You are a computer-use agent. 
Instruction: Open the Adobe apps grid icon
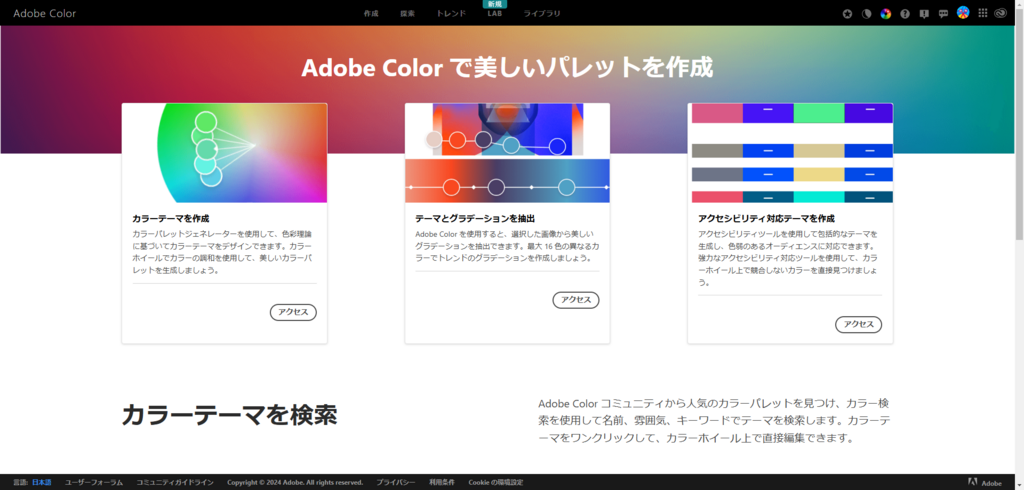click(982, 13)
